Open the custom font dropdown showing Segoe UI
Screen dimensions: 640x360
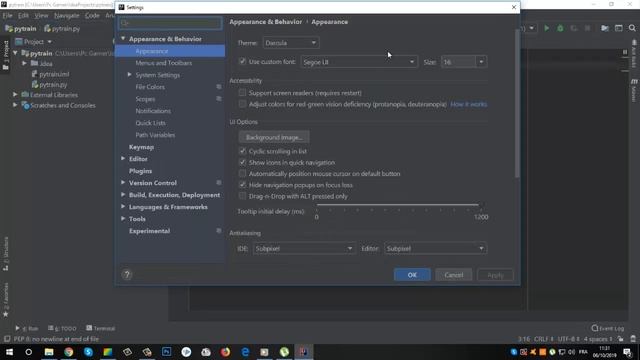[x=359, y=62]
